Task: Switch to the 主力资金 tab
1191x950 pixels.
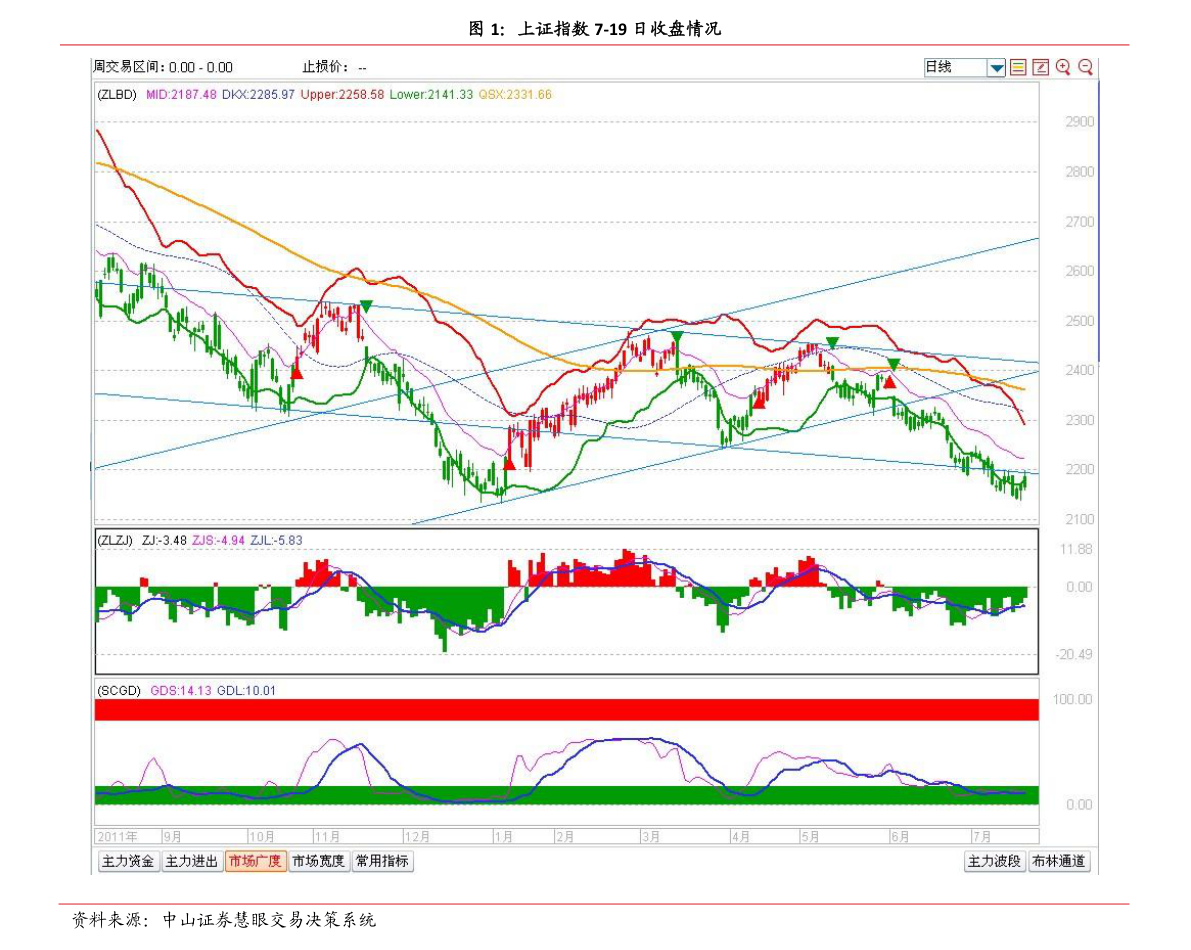Action: pos(127,861)
